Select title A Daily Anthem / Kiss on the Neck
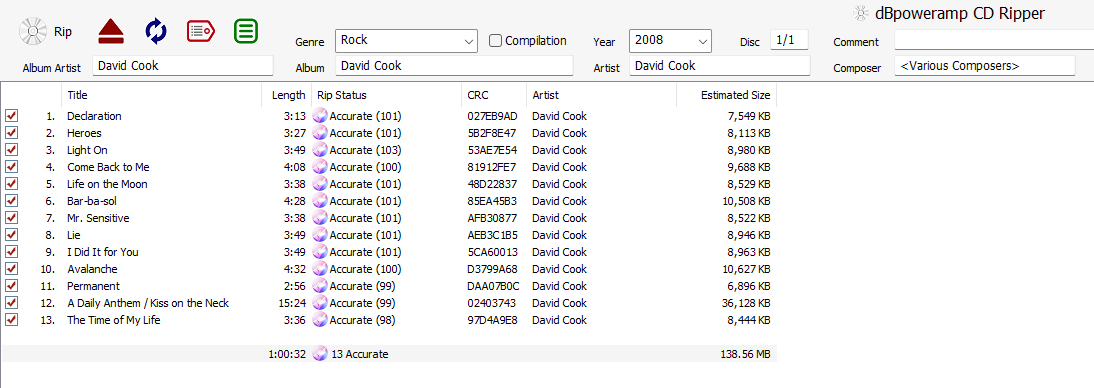Screen dimensions: 1094x388 click(148, 303)
